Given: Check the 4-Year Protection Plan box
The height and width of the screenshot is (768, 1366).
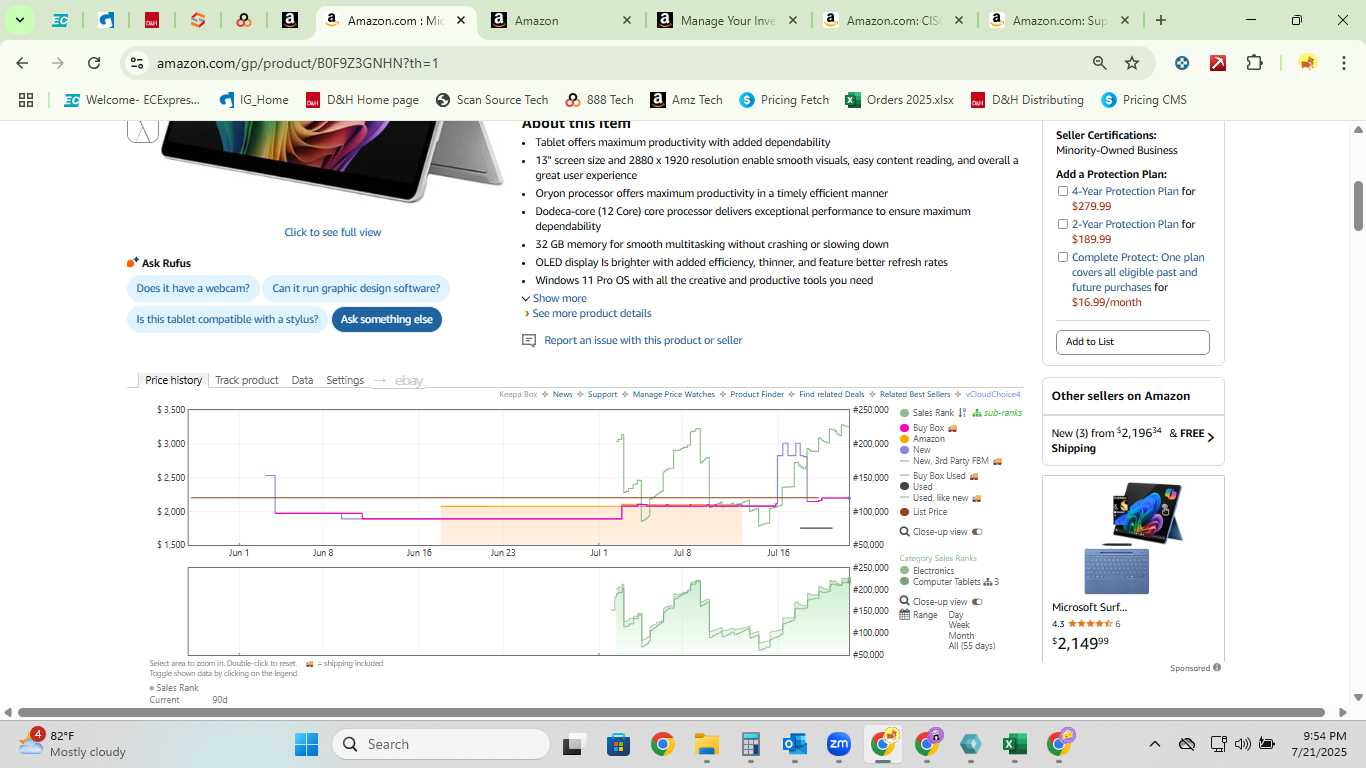Looking at the screenshot, I should [x=1063, y=191].
